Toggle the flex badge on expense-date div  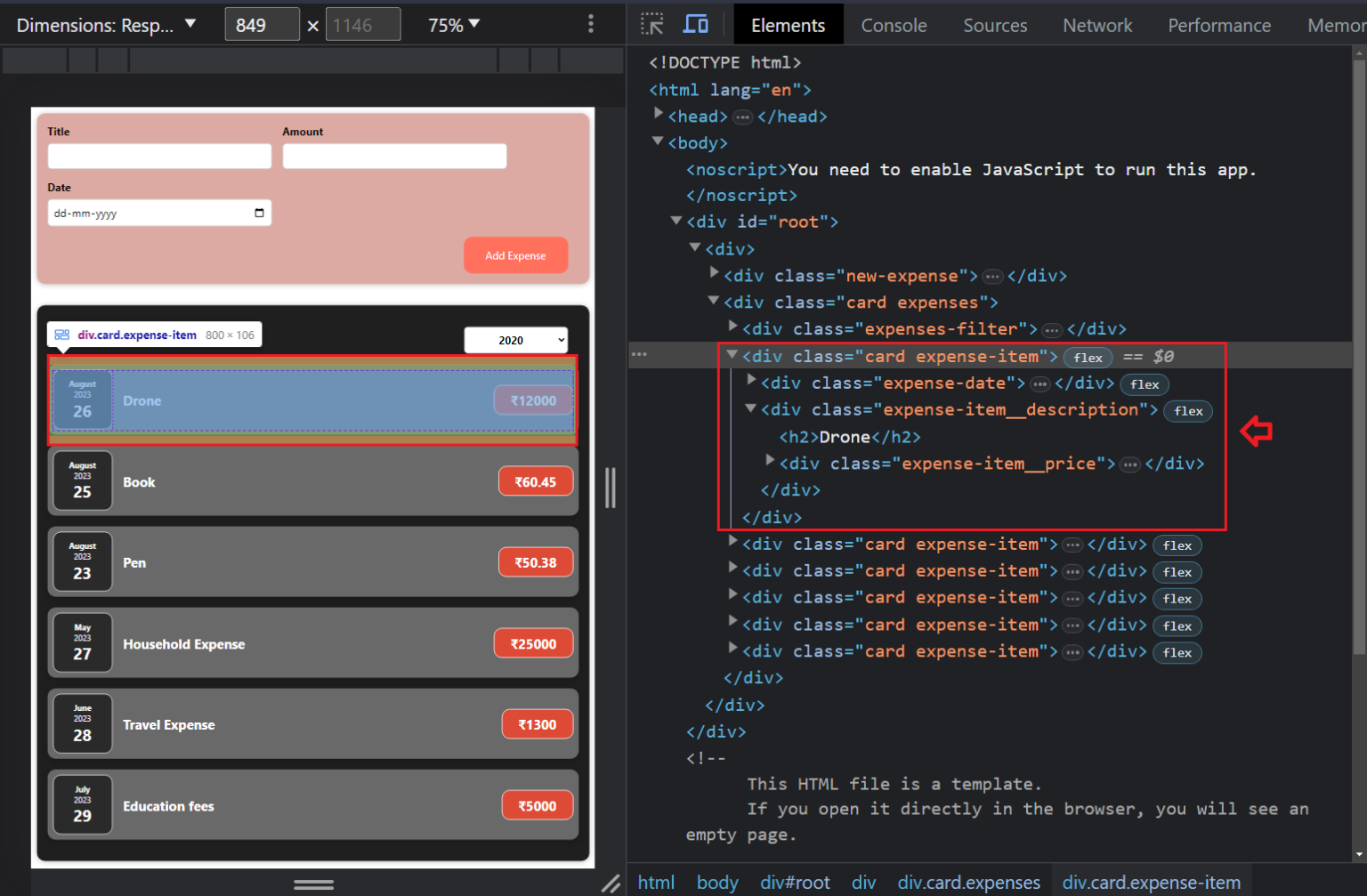pyautogui.click(x=1145, y=384)
